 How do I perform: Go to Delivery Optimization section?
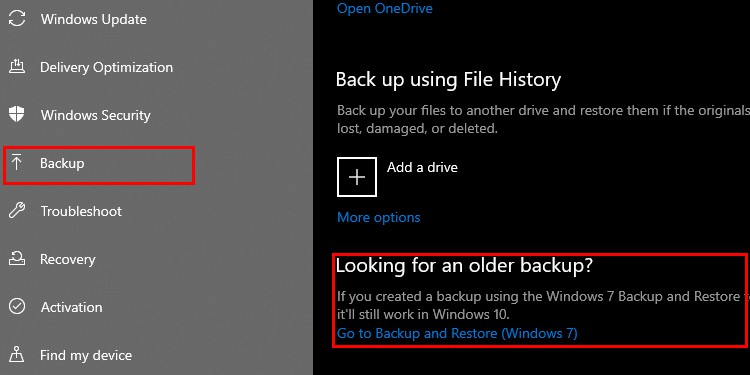click(107, 67)
